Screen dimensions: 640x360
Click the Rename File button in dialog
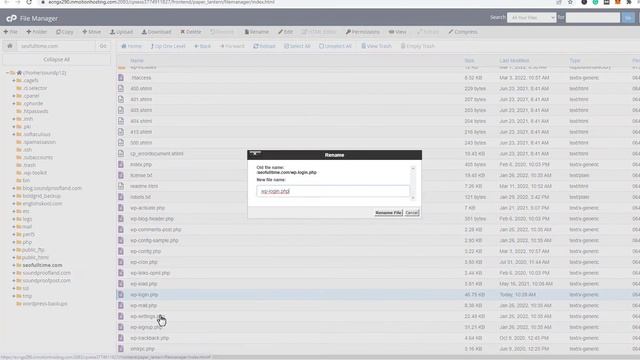[x=389, y=213]
